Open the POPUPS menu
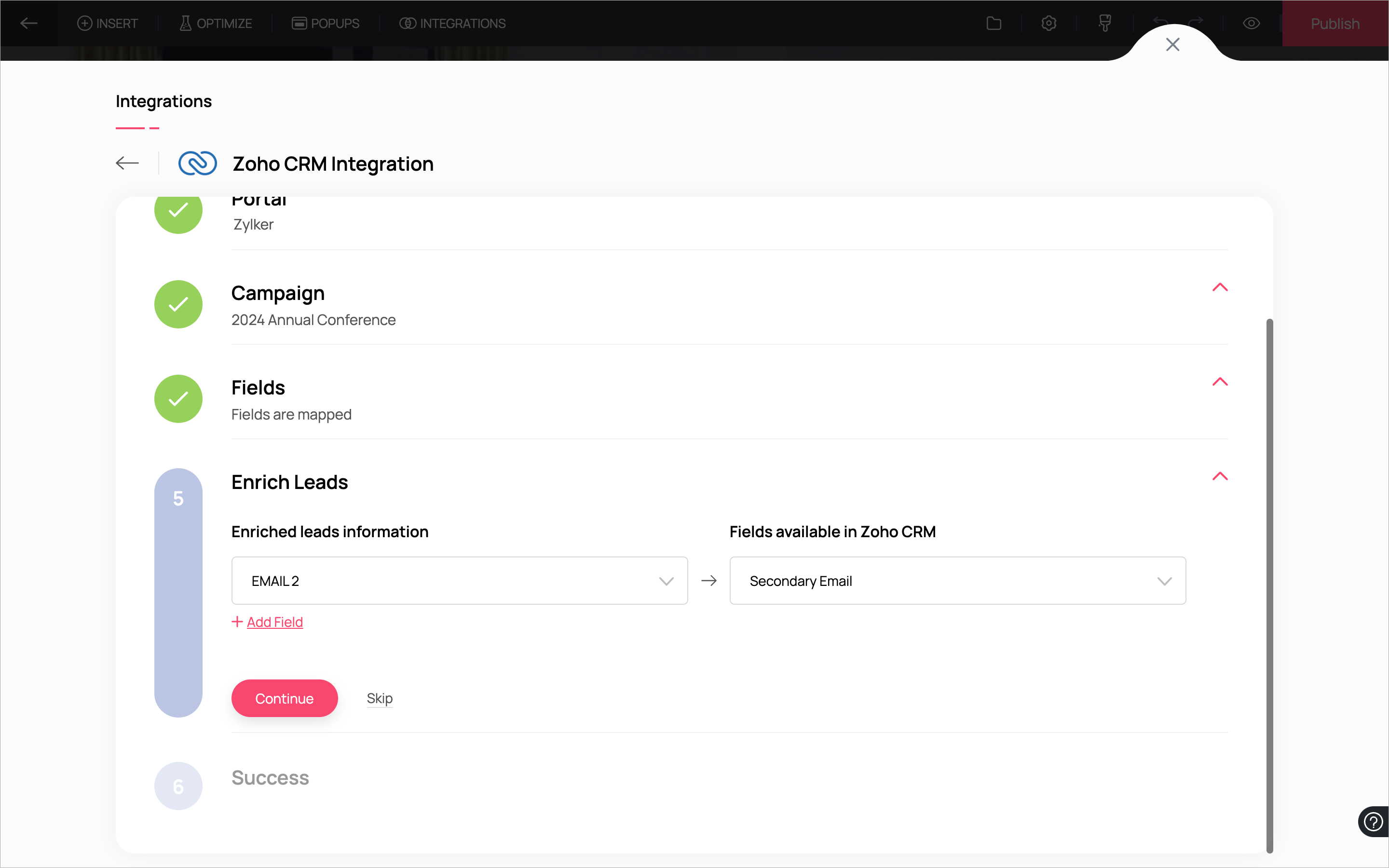 pyautogui.click(x=326, y=24)
